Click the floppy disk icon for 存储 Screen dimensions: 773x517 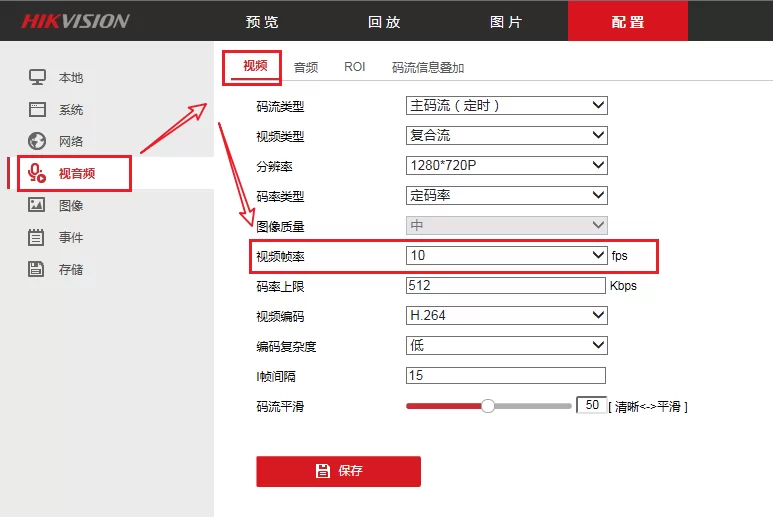[x=37, y=269]
